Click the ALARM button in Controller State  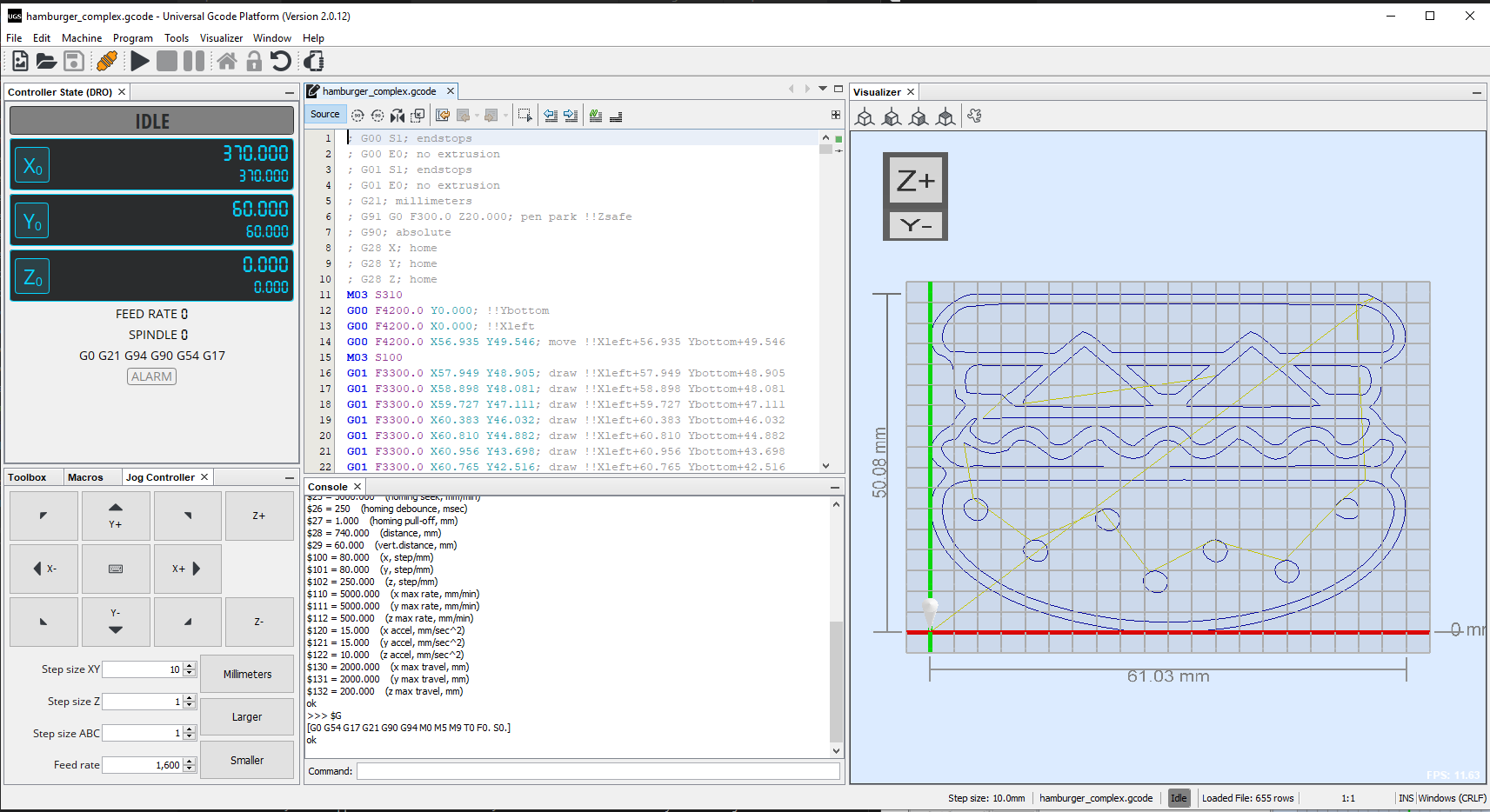(x=150, y=376)
